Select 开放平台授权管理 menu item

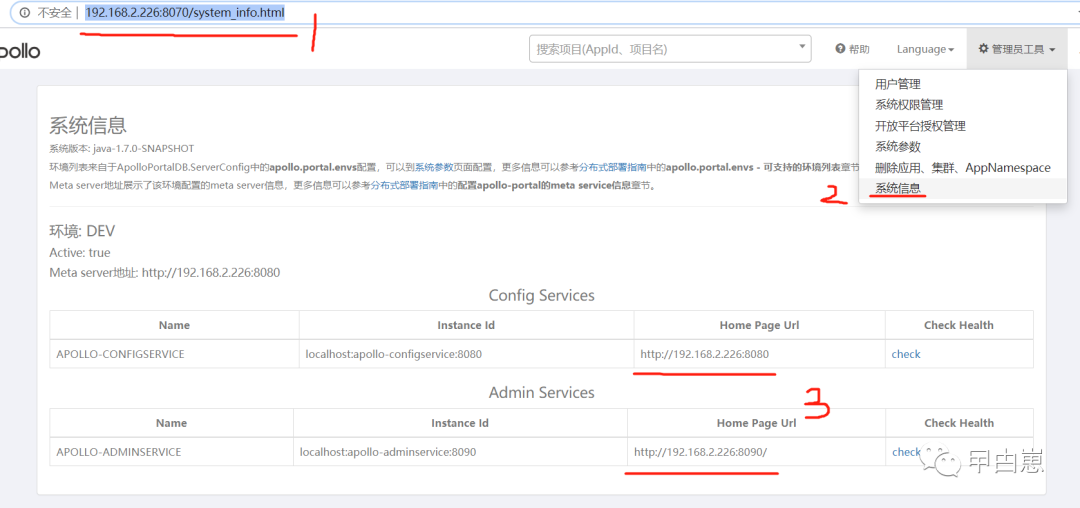(962, 126)
